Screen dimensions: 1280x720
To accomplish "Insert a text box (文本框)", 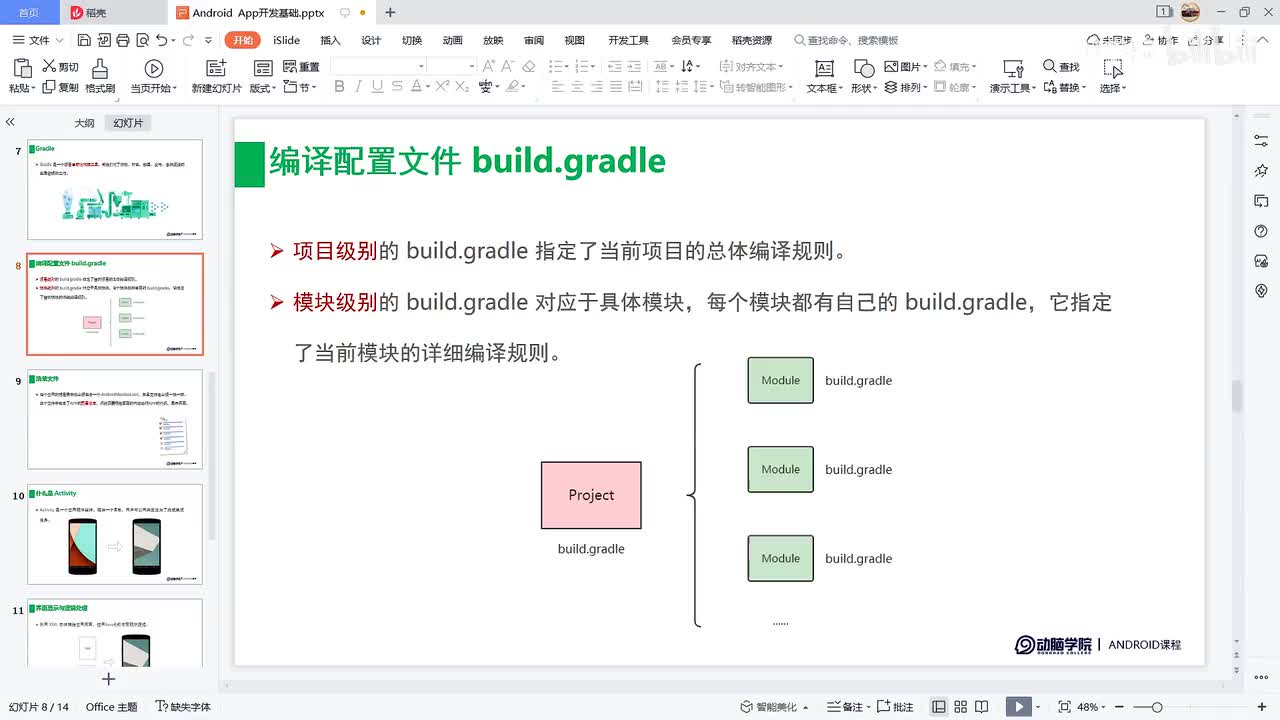I will point(824,76).
